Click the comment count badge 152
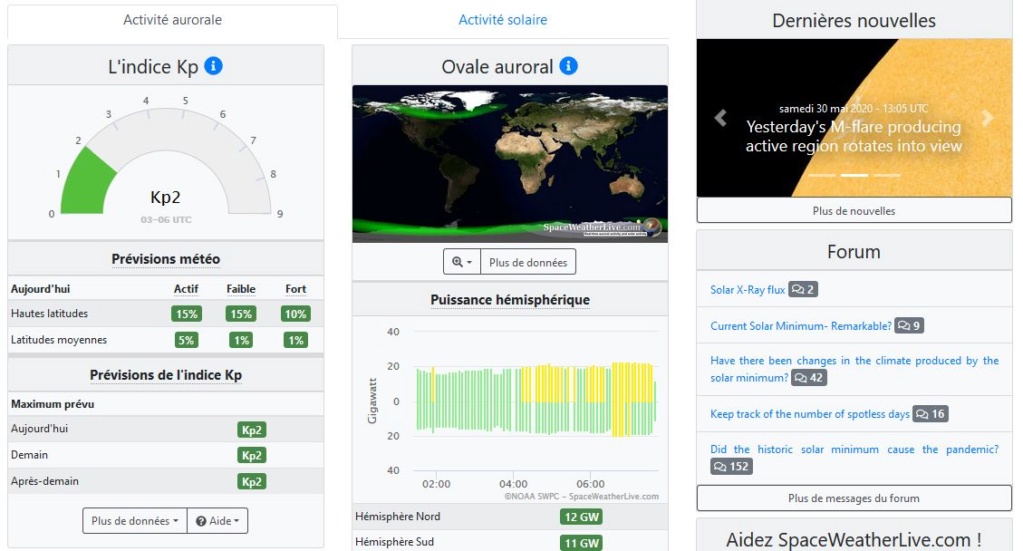Viewport: 1023px width, 551px height. coord(731,466)
